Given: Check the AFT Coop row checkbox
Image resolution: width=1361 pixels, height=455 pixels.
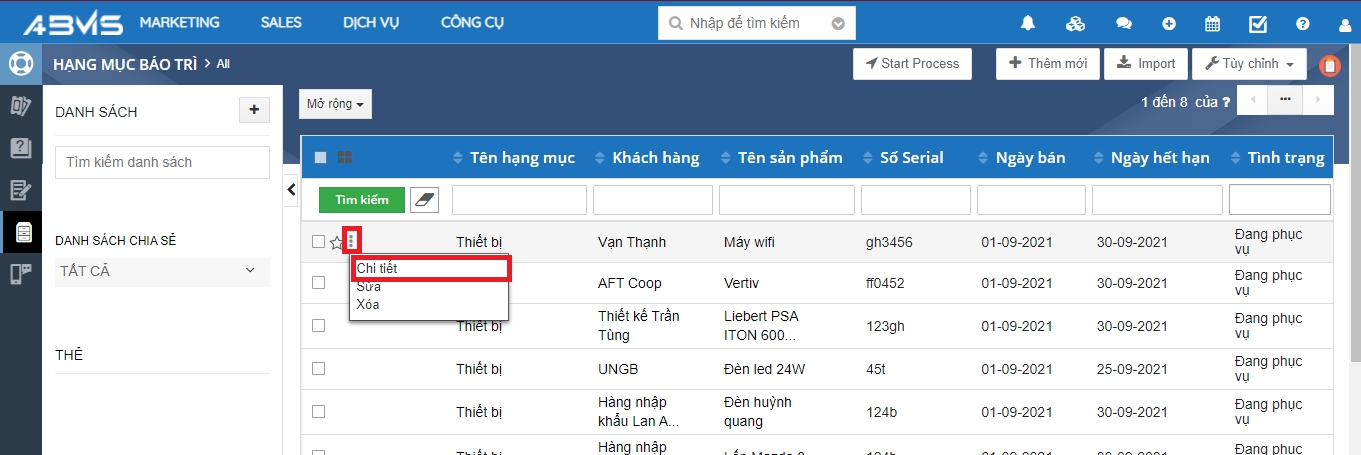Looking at the screenshot, I should coord(318,283).
